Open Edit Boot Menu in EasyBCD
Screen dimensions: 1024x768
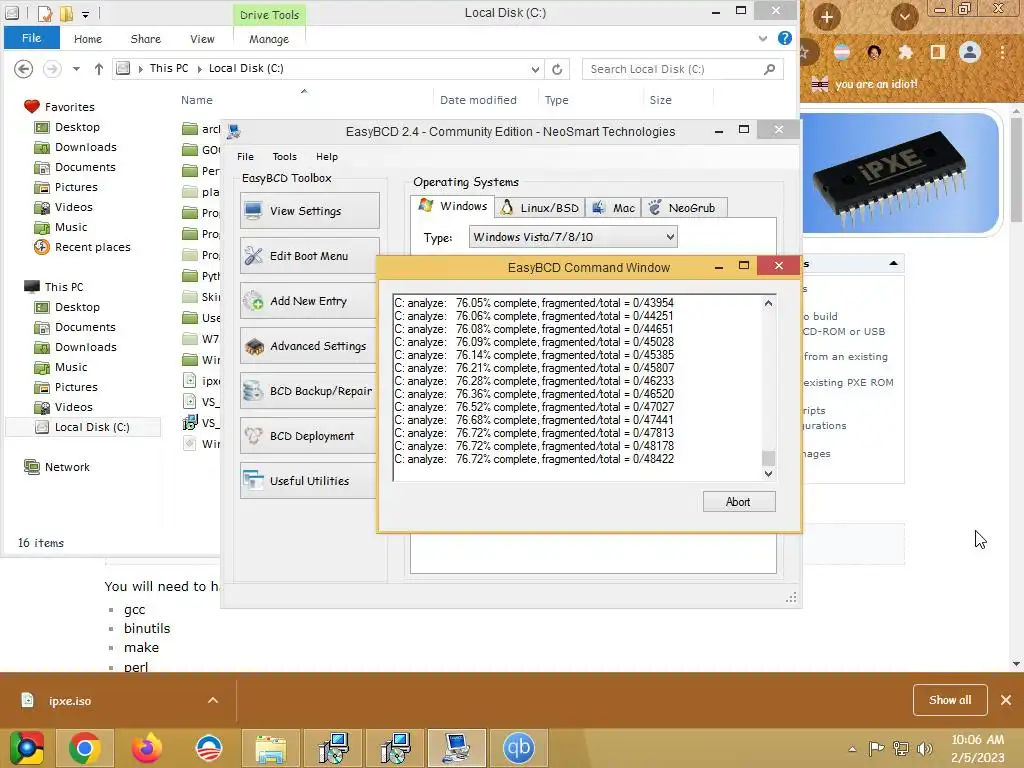coord(310,256)
